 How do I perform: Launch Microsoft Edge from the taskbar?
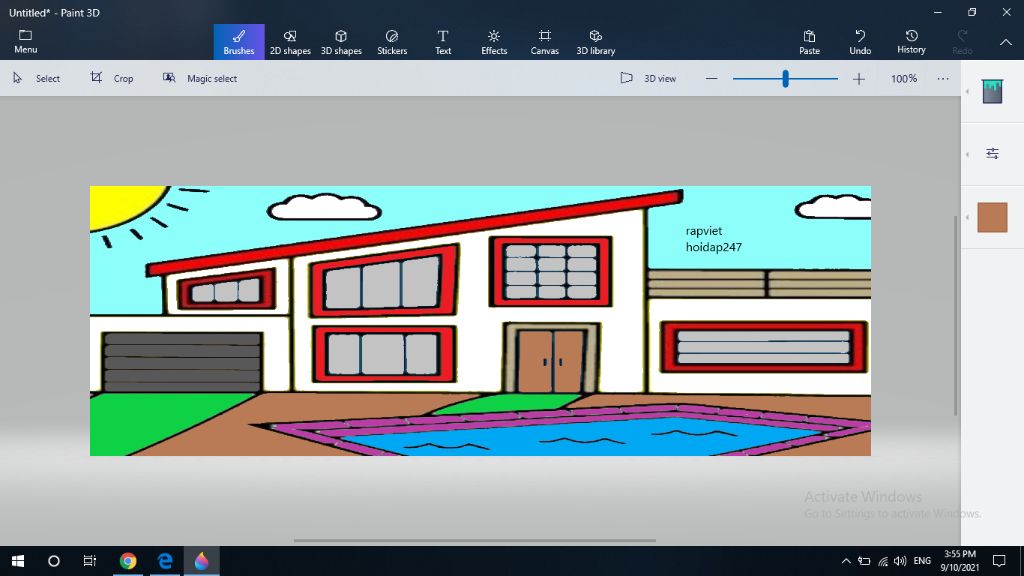[x=165, y=561]
